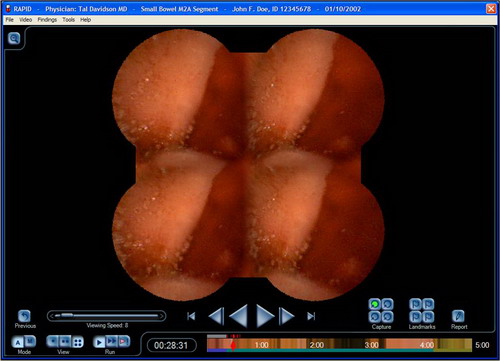Switch Mode to M (manual)
Screen dimensions: 500x361
(x=30, y=341)
